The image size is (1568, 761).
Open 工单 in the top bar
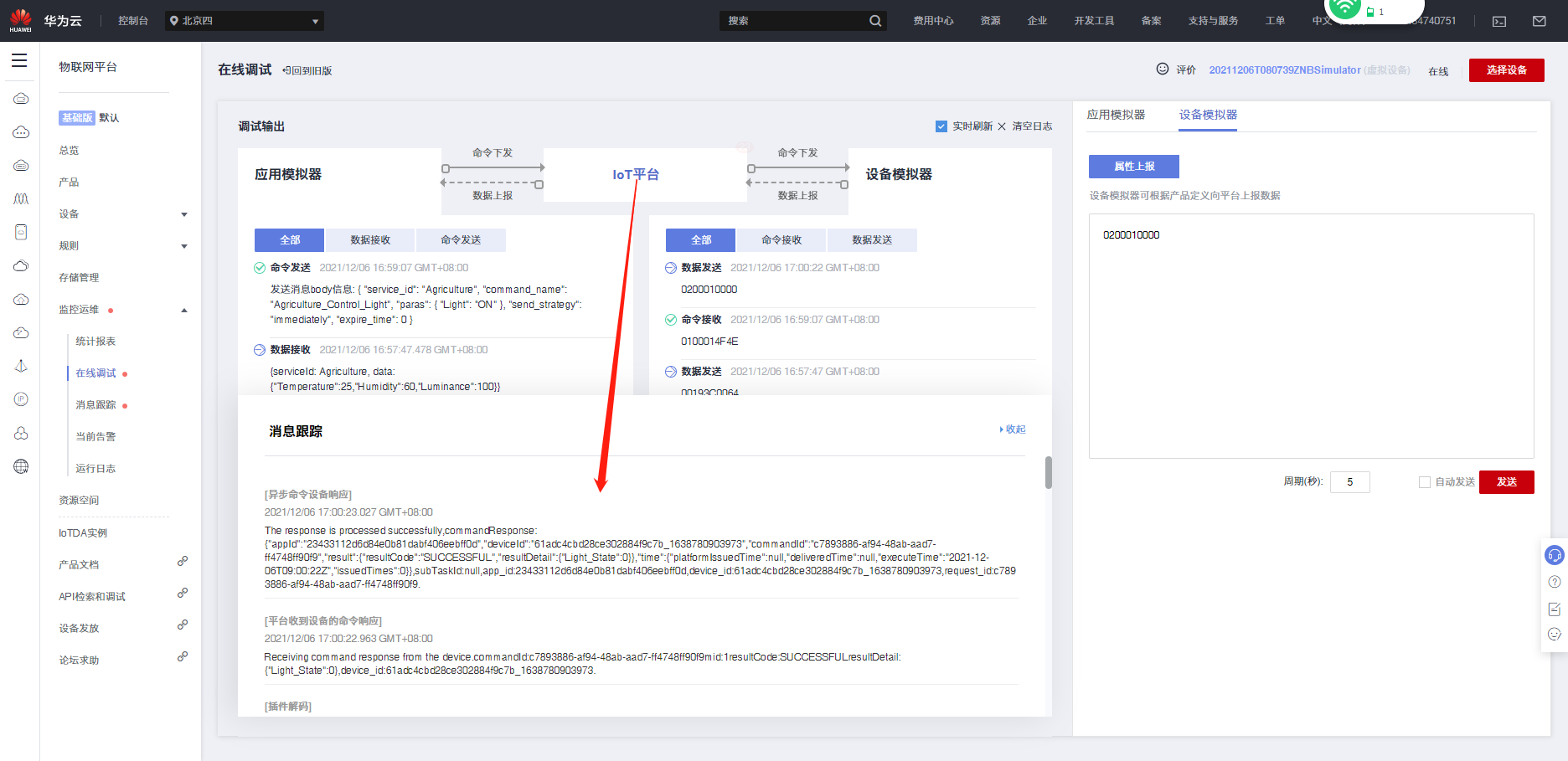tap(1276, 21)
